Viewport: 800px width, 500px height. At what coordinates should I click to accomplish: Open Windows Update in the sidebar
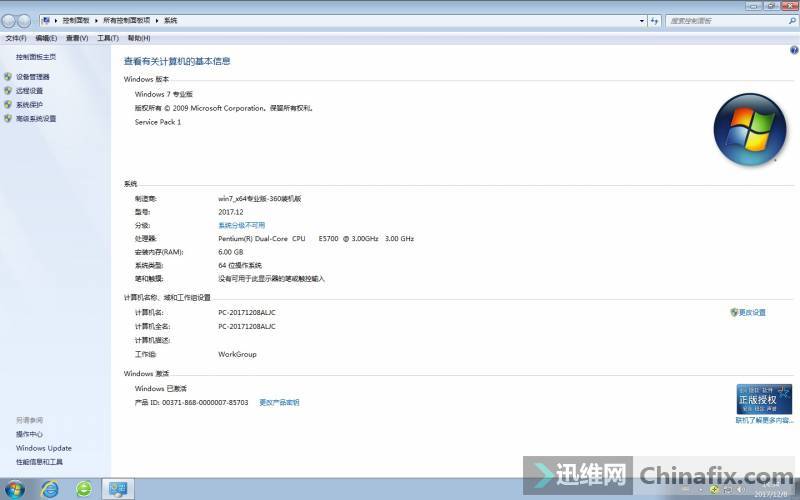click(x=43, y=448)
